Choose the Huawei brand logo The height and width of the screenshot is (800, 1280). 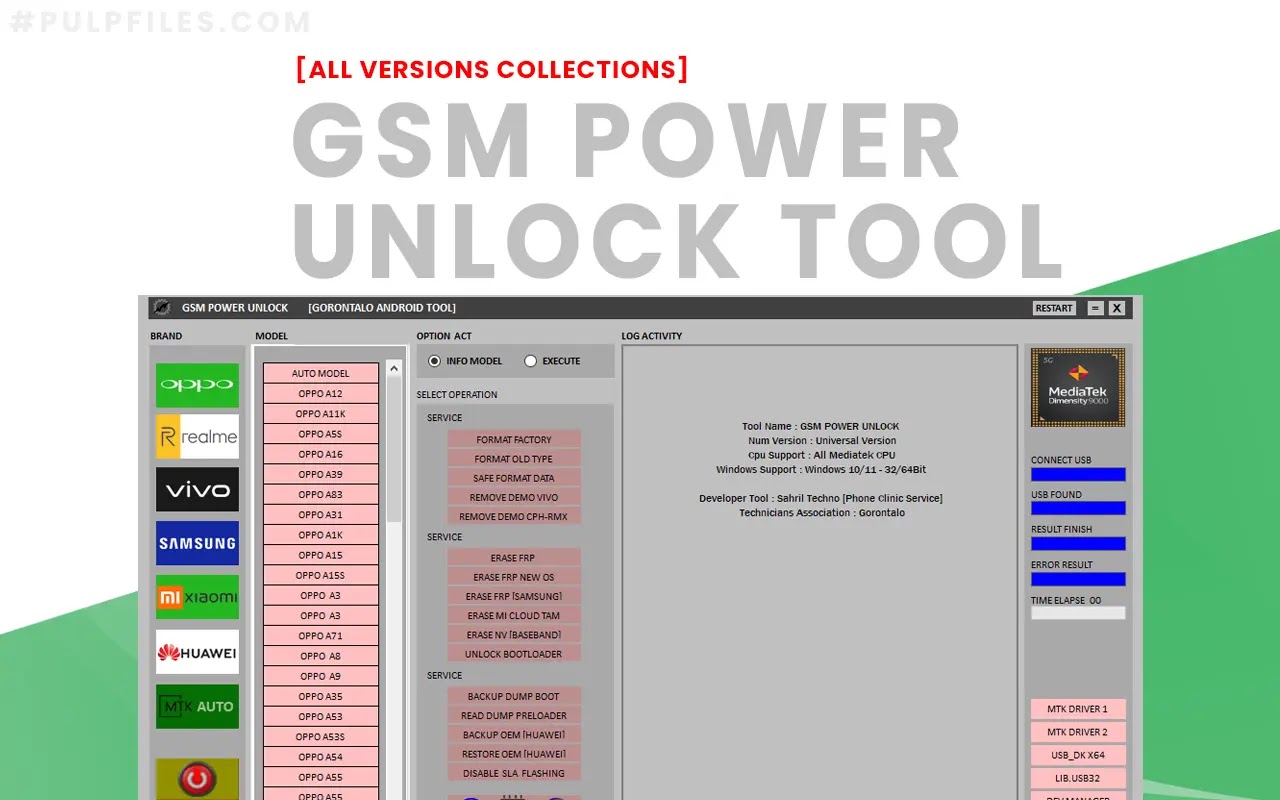coord(197,652)
